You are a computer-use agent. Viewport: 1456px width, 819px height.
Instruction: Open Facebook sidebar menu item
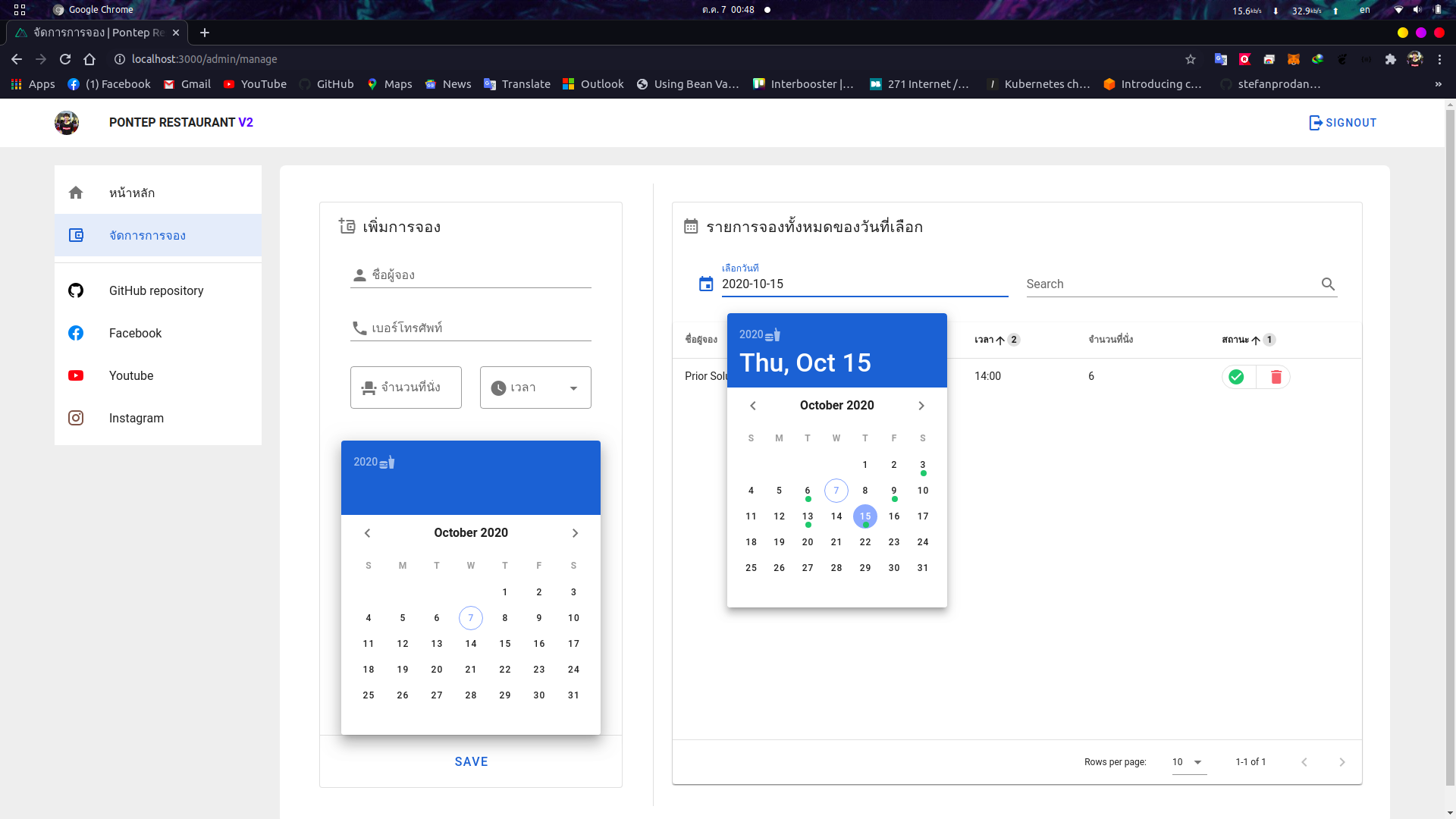158,333
